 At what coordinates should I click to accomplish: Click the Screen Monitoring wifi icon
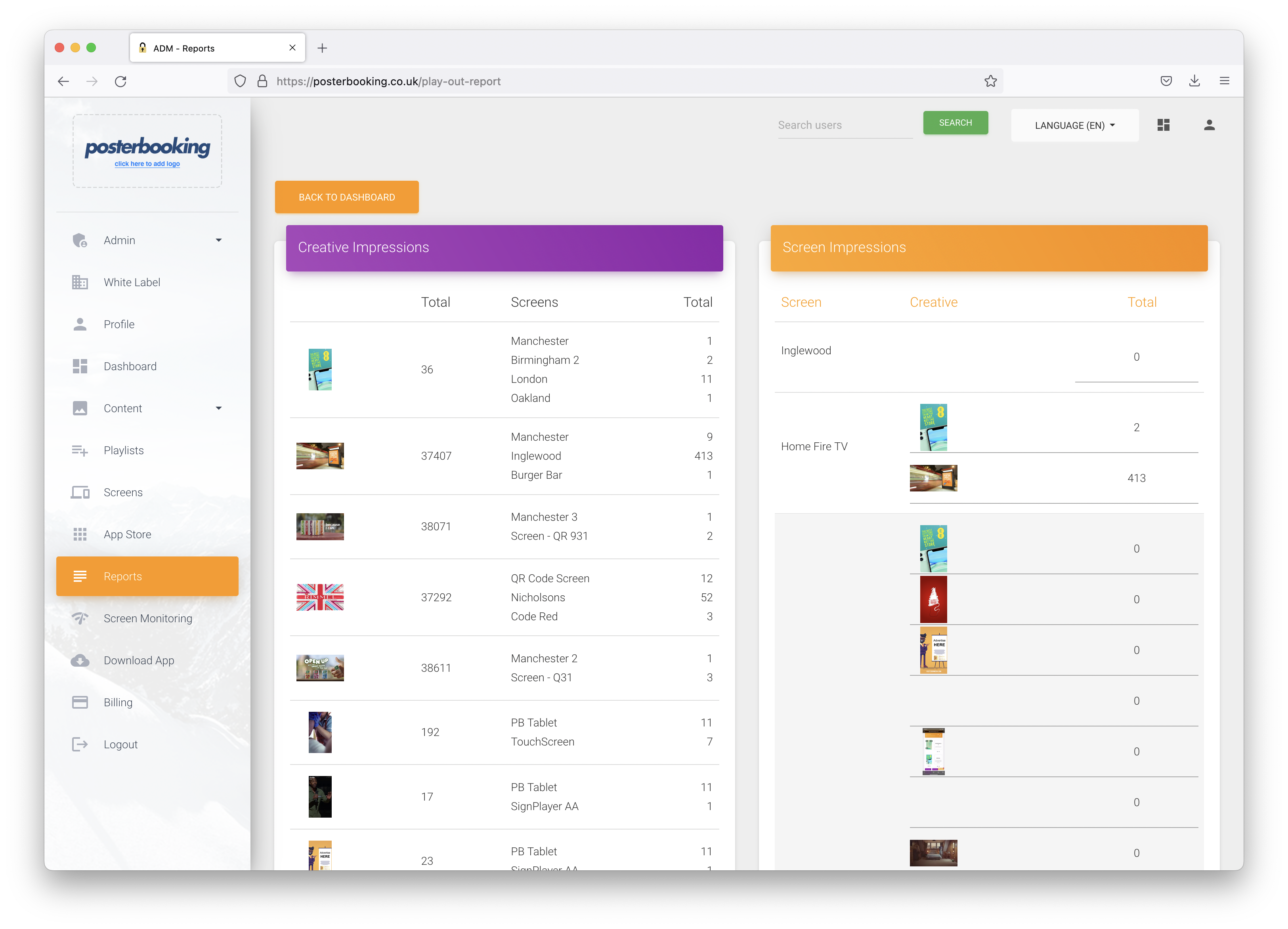pos(80,618)
